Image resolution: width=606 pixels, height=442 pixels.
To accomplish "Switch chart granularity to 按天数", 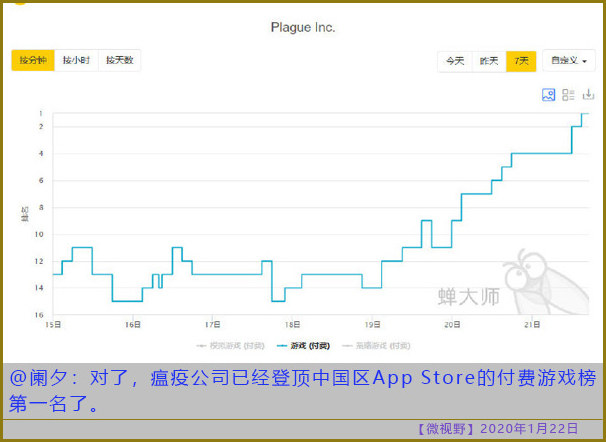I will tap(119, 60).
